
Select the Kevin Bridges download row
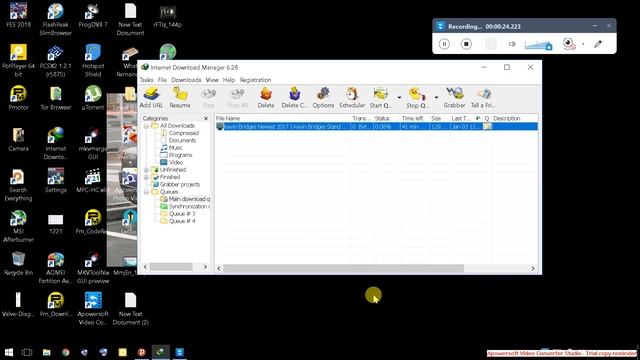coord(376,127)
